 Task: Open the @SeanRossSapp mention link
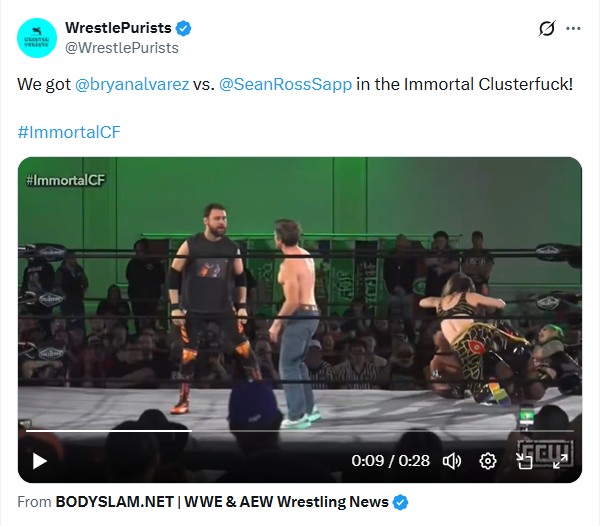pos(285,84)
